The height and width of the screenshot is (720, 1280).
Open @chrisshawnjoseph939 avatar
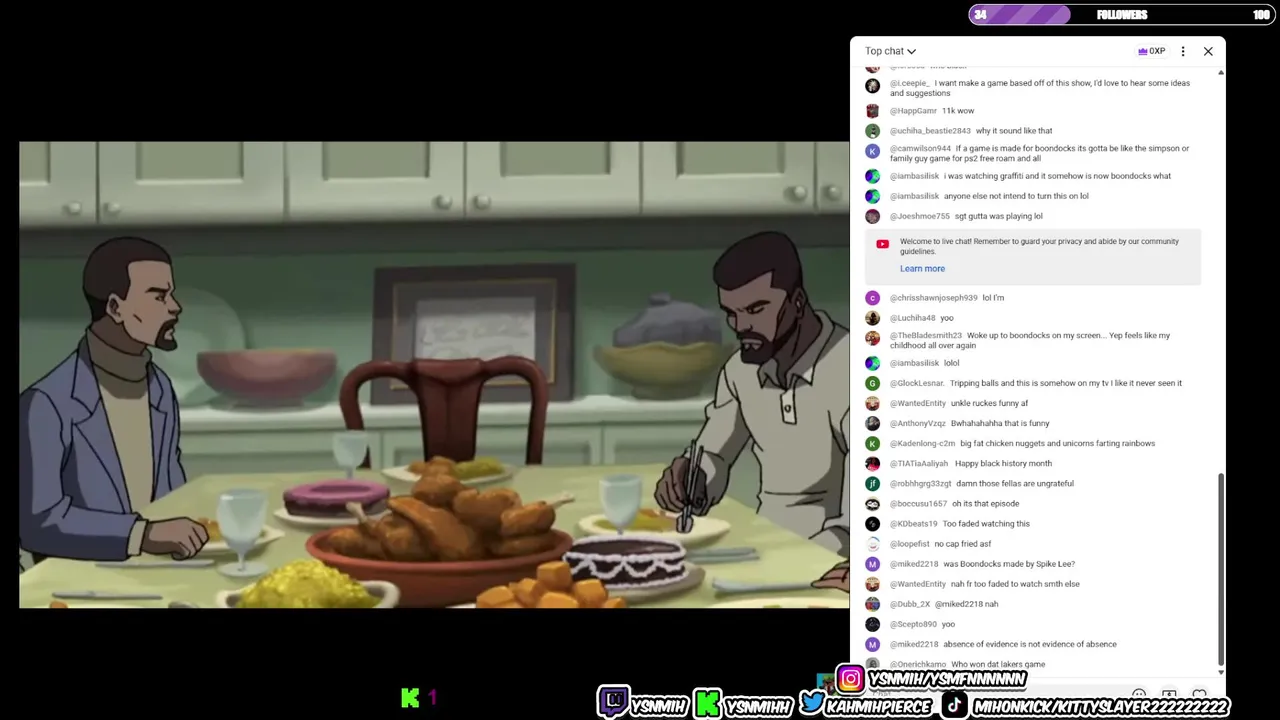[872, 298]
